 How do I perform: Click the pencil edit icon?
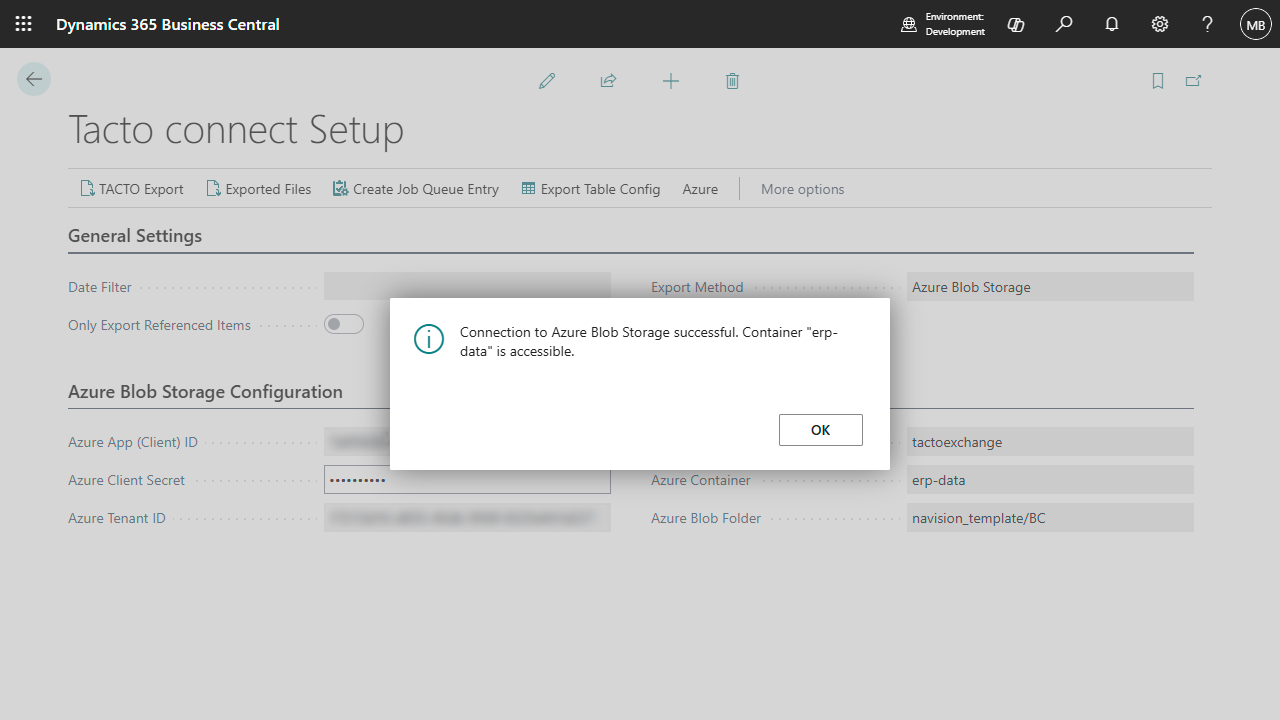[547, 81]
